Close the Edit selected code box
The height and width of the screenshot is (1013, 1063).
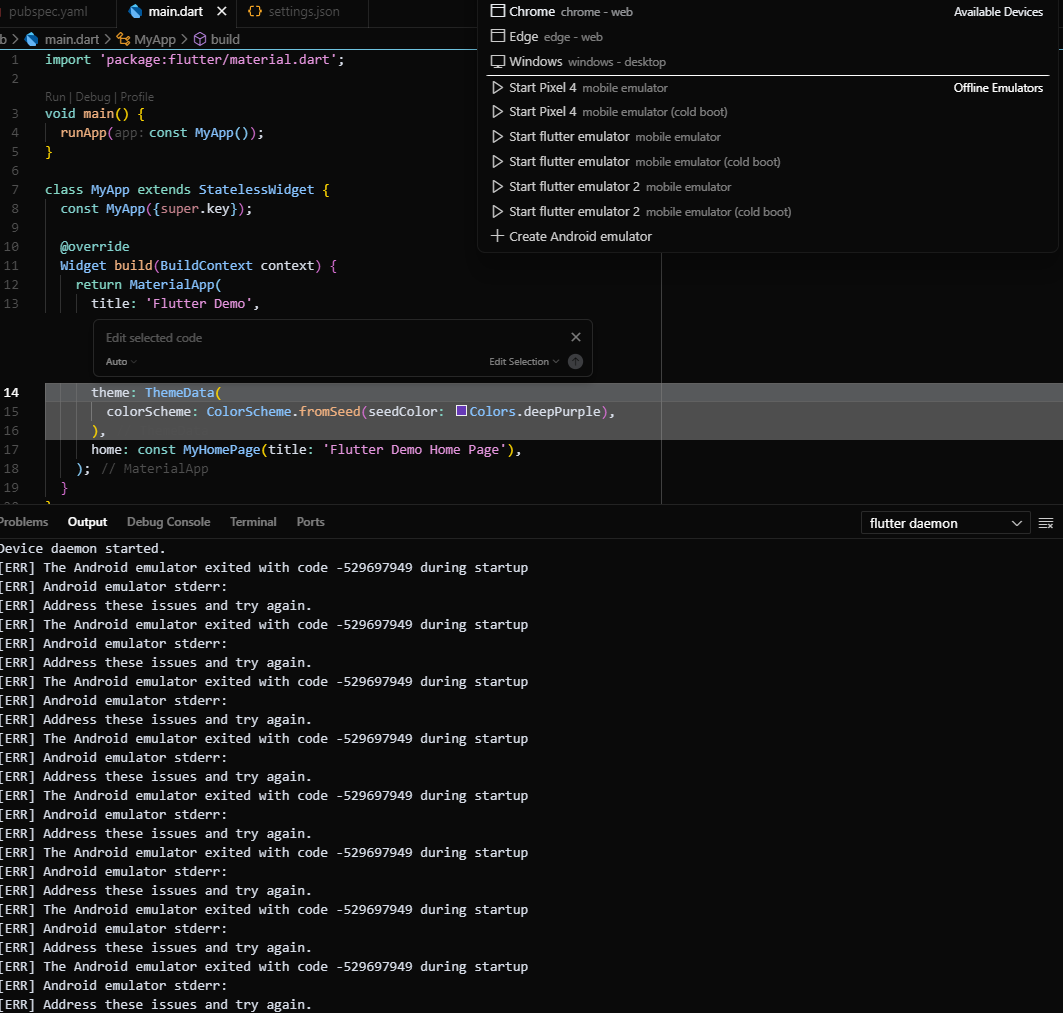576,337
